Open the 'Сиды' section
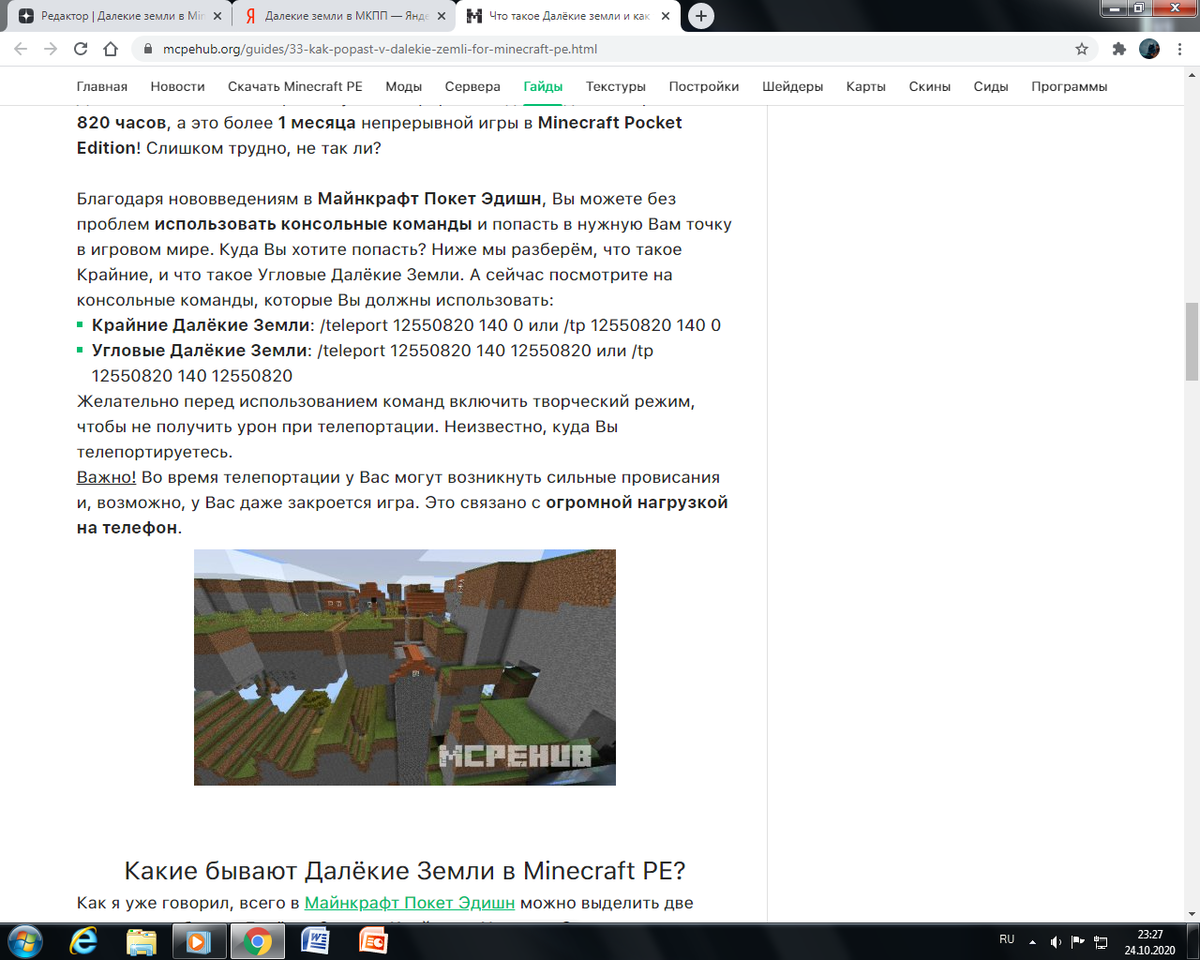Image resolution: width=1200 pixels, height=960 pixels. coord(991,87)
